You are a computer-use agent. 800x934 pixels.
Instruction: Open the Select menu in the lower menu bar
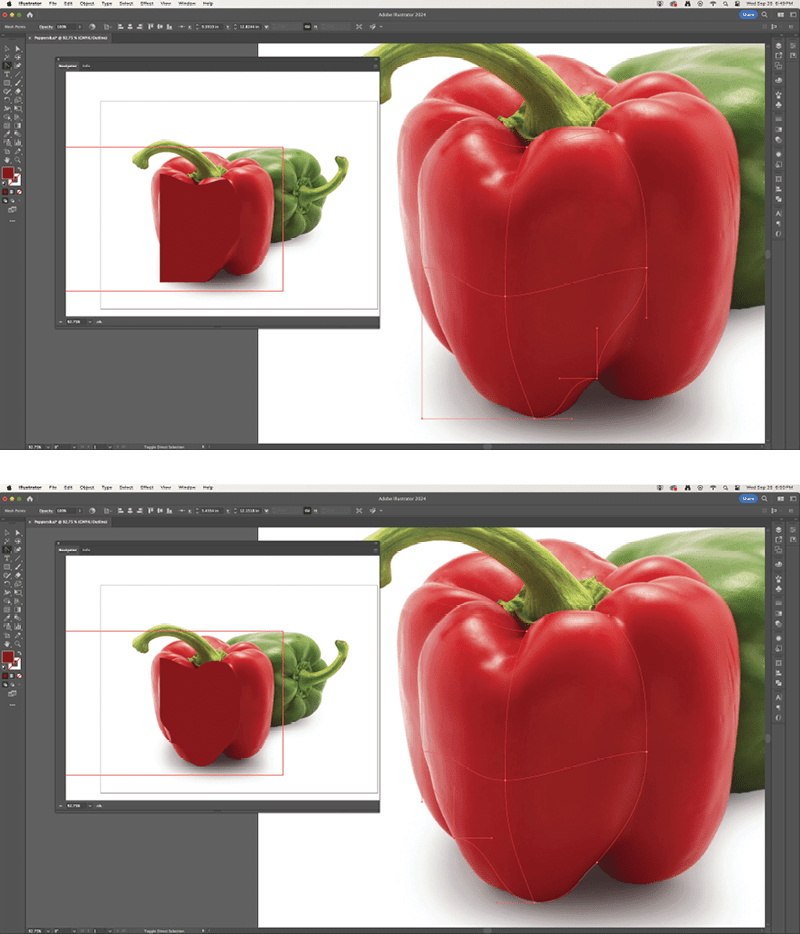(x=126, y=488)
